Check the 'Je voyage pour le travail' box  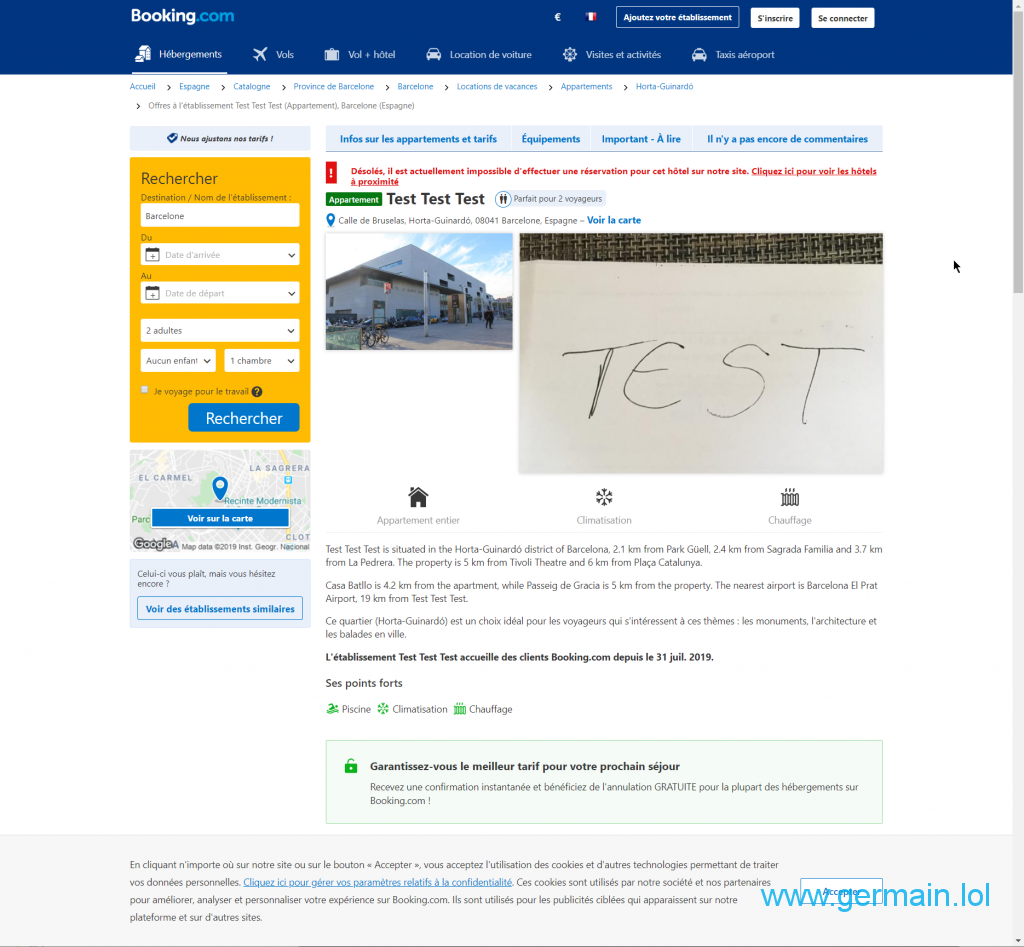tap(145, 390)
